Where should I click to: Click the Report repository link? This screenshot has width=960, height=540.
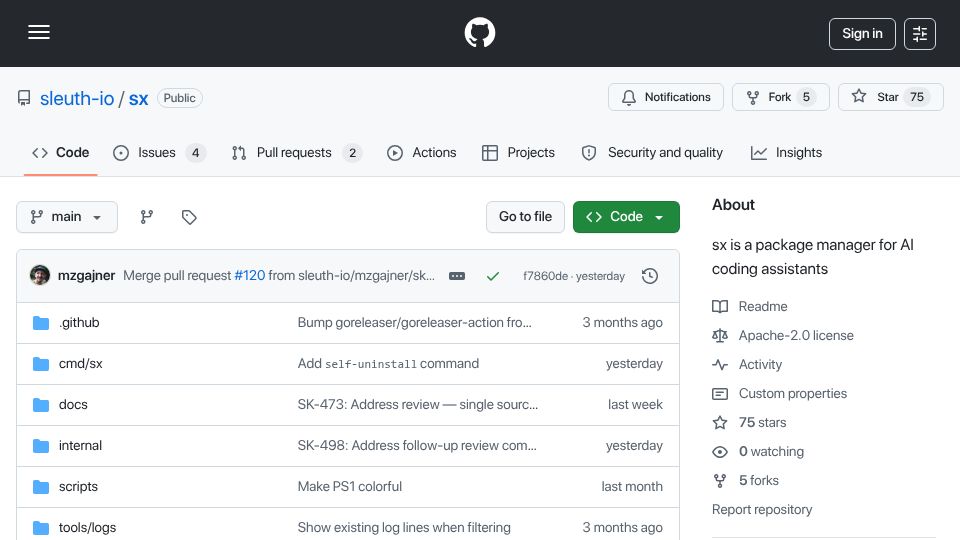point(762,509)
